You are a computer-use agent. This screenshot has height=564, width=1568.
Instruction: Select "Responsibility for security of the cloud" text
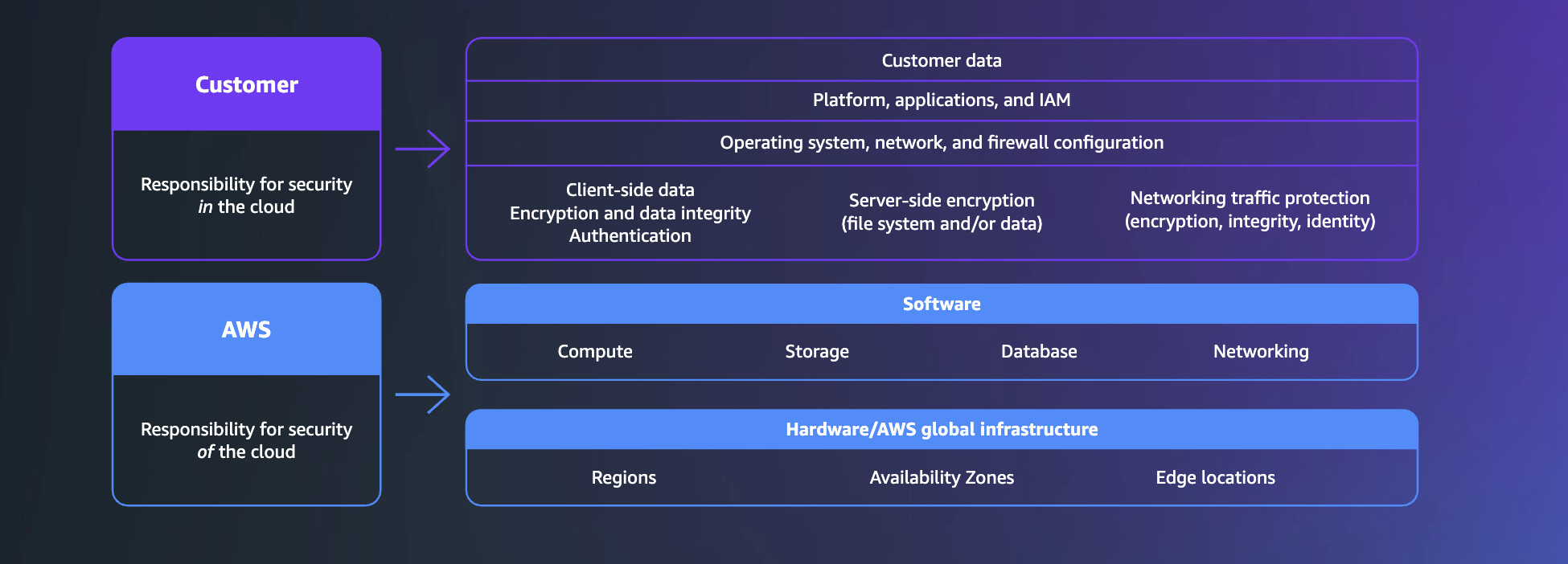(x=246, y=440)
